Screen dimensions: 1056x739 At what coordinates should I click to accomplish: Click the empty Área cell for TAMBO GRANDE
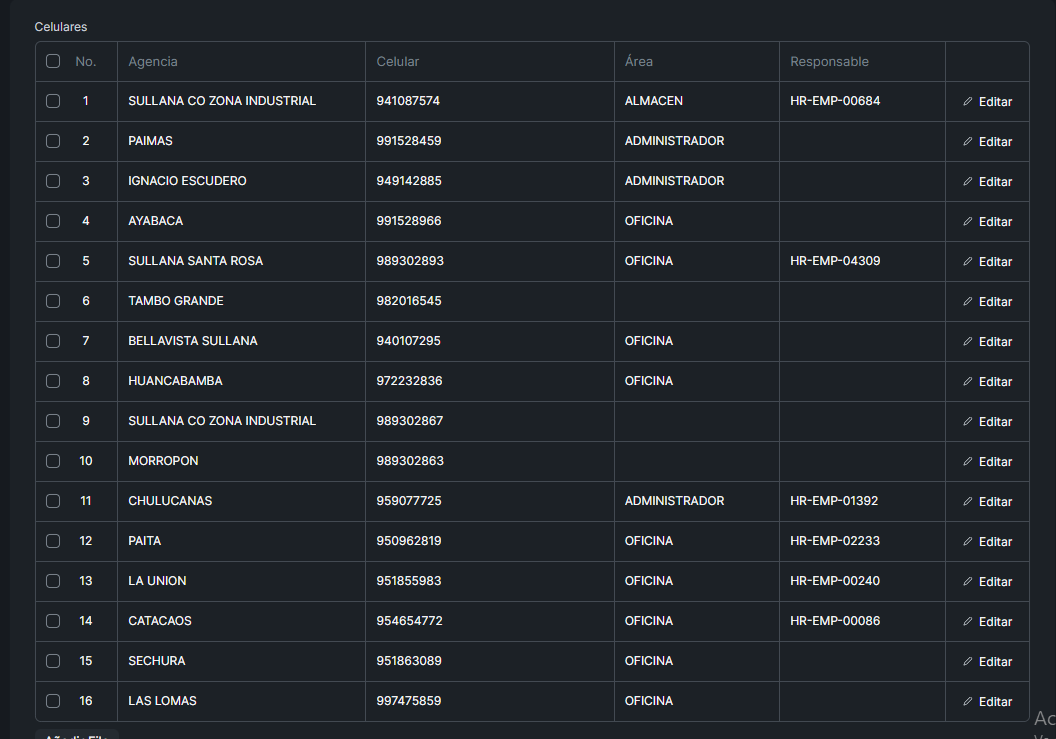696,301
